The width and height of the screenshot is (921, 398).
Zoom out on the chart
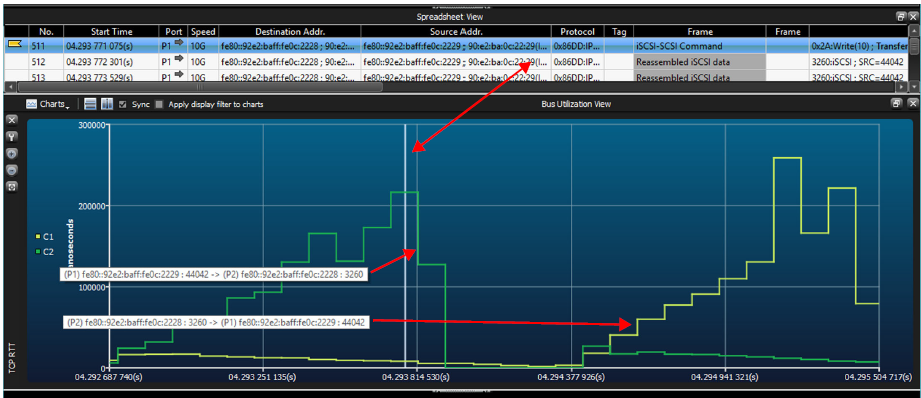pos(12,170)
